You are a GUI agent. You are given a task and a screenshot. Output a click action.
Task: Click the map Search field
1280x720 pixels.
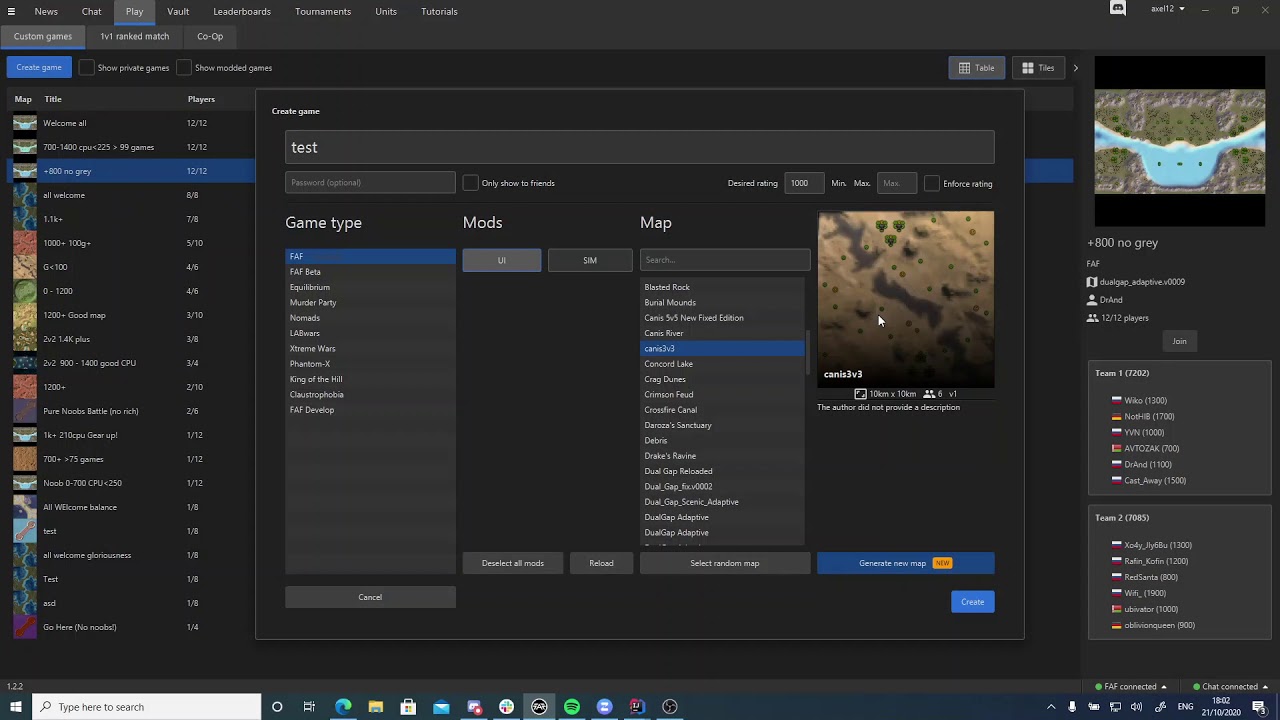(x=724, y=260)
